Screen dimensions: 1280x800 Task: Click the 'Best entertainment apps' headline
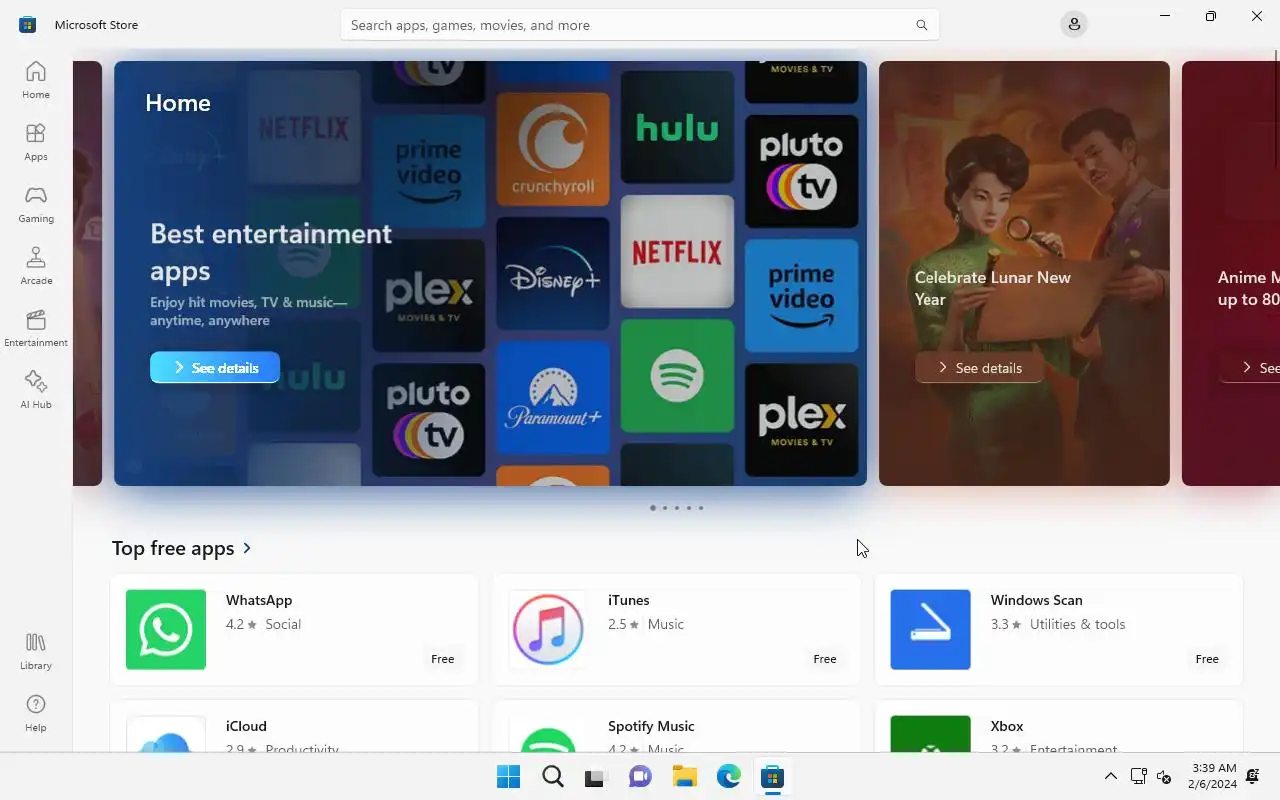click(x=271, y=252)
